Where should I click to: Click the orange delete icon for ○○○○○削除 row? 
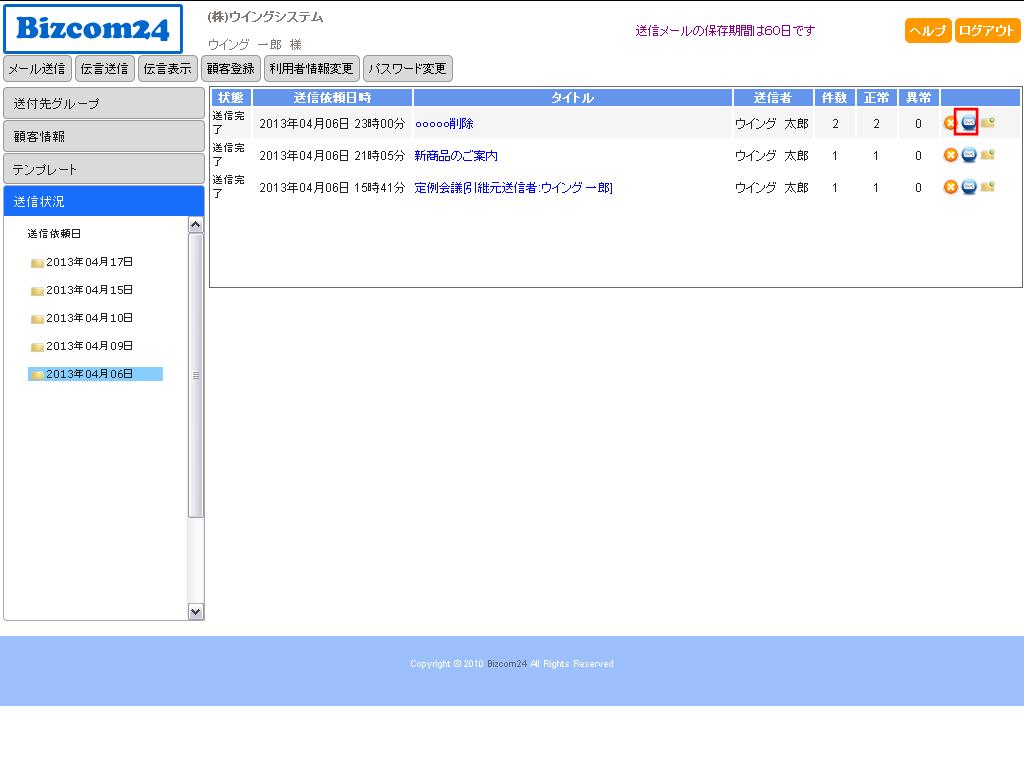coord(950,123)
